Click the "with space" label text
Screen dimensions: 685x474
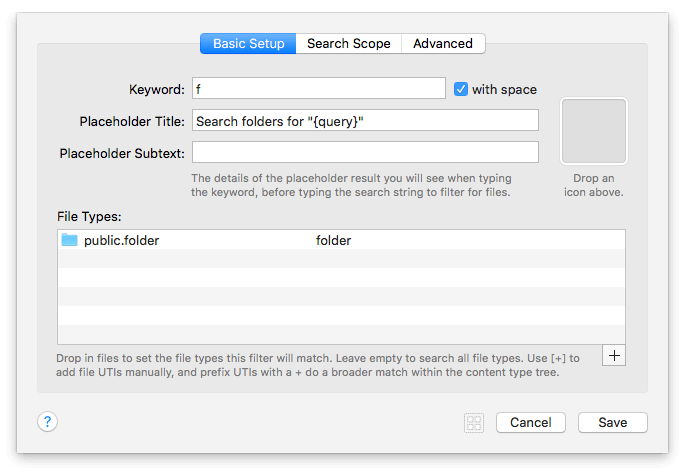tap(504, 89)
